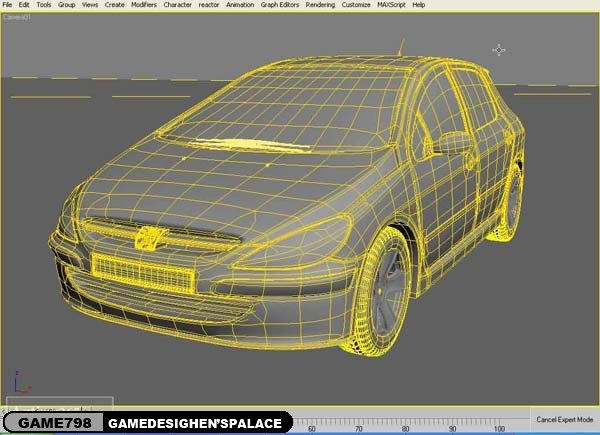Screen dimensions: 600x435
Task: Open the Help menu
Action: coord(419,5)
